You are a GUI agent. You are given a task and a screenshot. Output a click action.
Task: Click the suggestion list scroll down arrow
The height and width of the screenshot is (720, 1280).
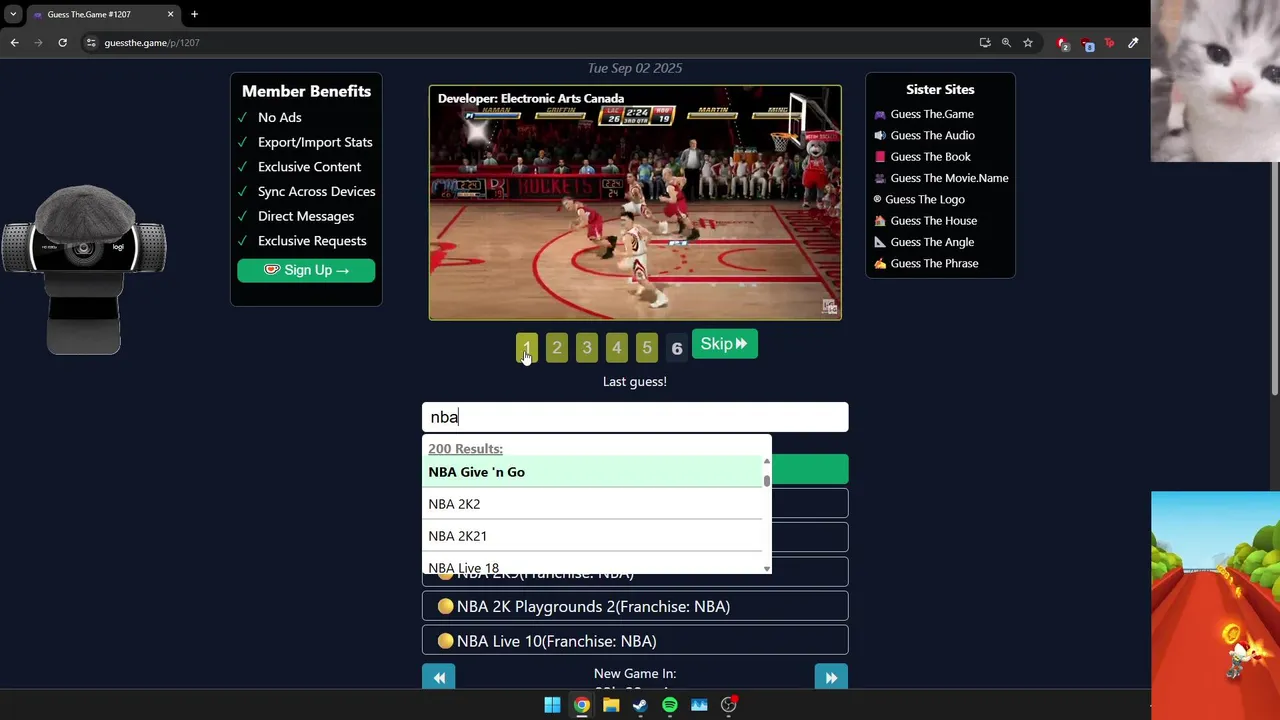pos(767,568)
